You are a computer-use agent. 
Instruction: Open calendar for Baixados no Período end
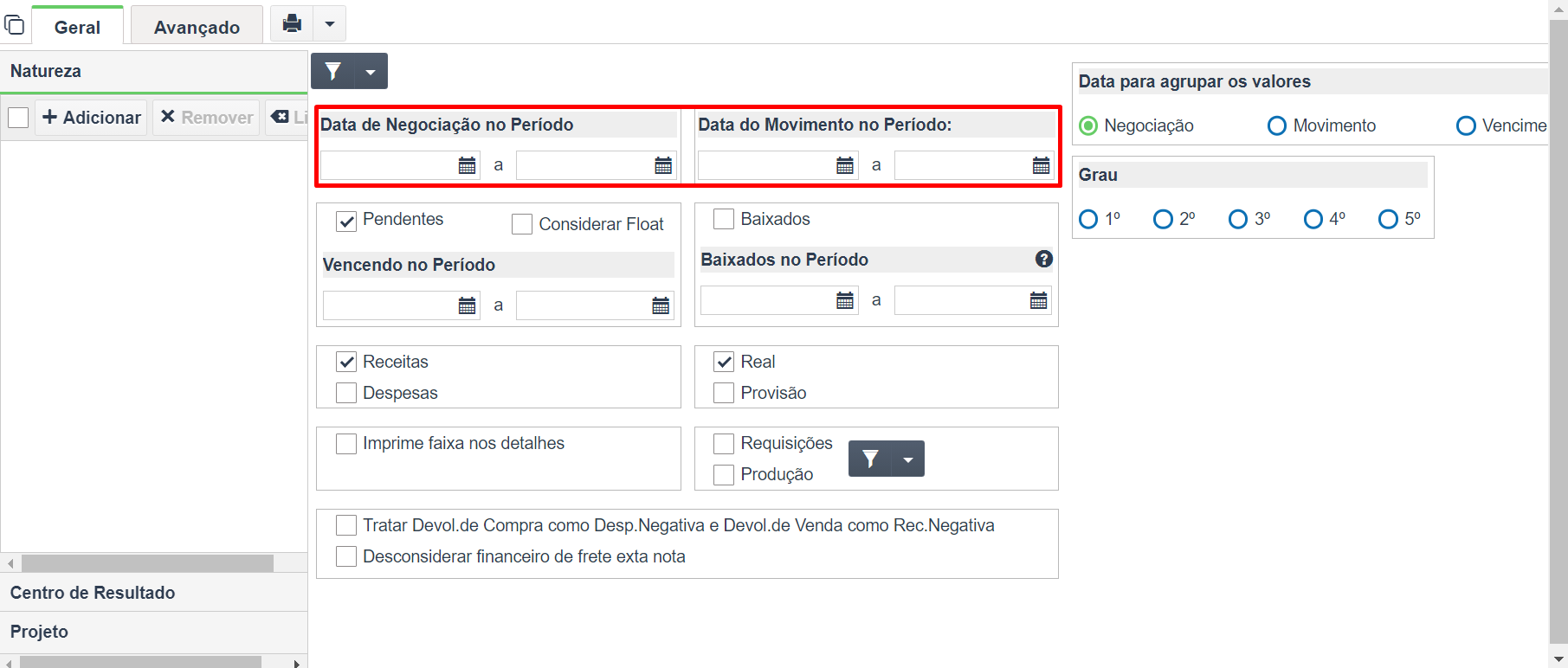click(x=1038, y=300)
